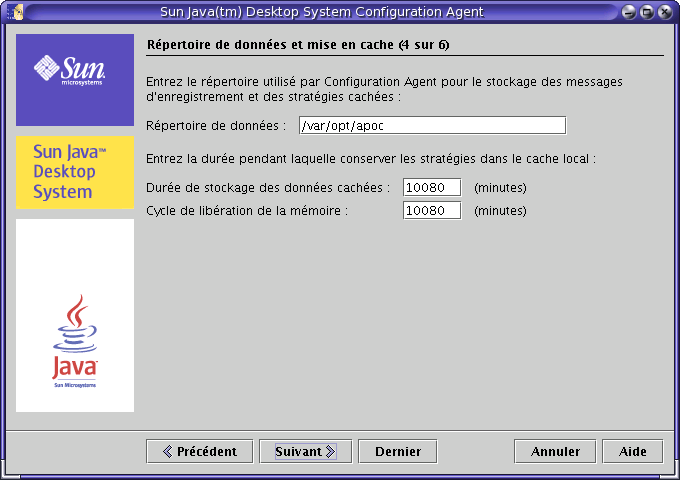Click the 'Durée de stockage des données cachées' label

click(x=268, y=188)
